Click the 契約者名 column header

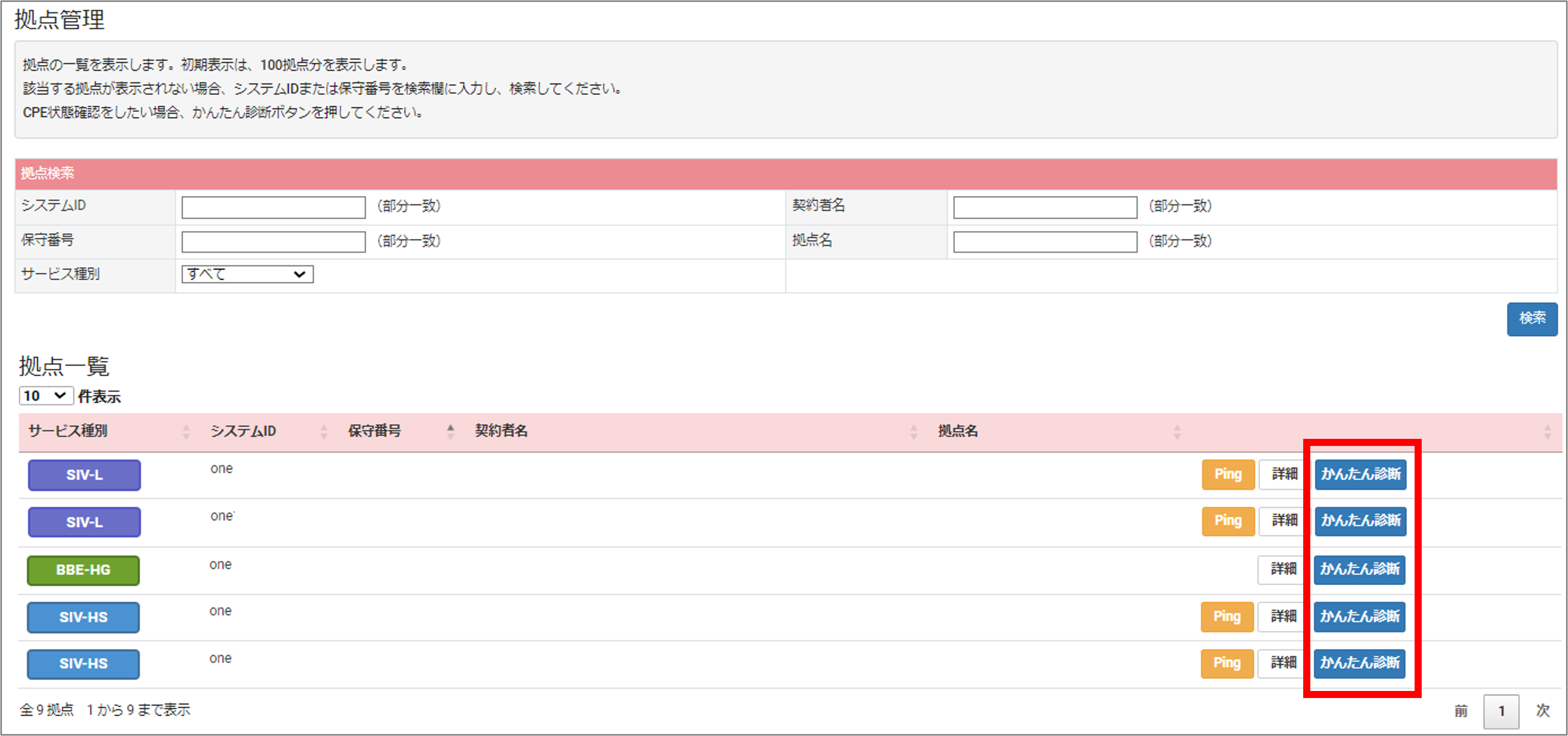point(501,431)
